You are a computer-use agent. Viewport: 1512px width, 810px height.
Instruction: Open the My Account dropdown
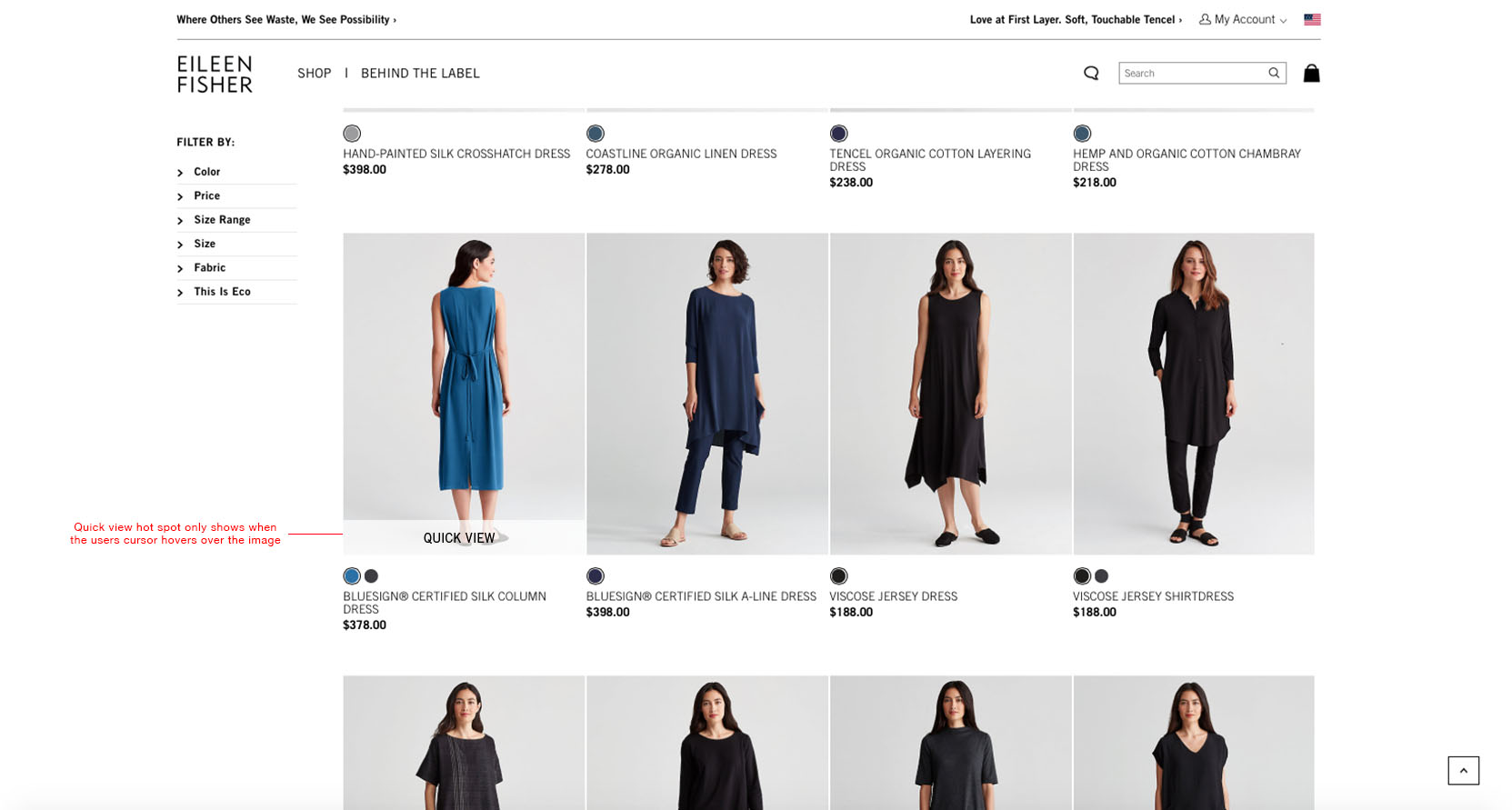coord(1243,20)
